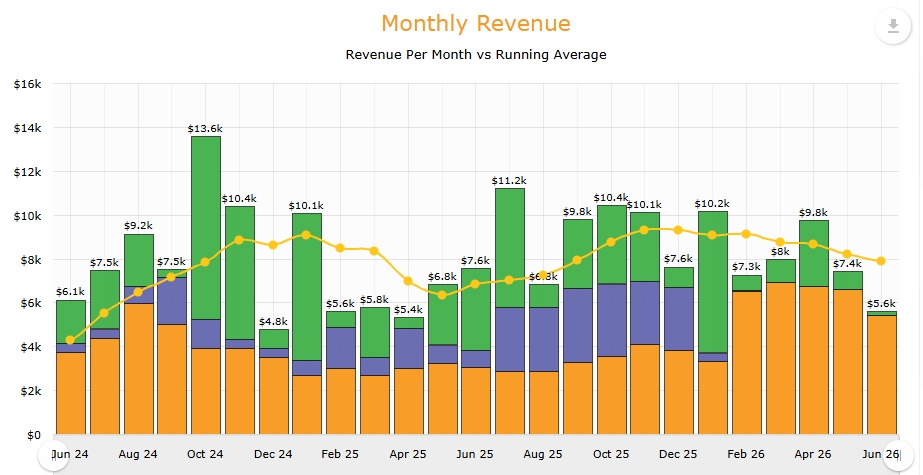923x475 pixels.
Task: Select the purple segment of the Apr 25 bar
Action: tap(409, 348)
